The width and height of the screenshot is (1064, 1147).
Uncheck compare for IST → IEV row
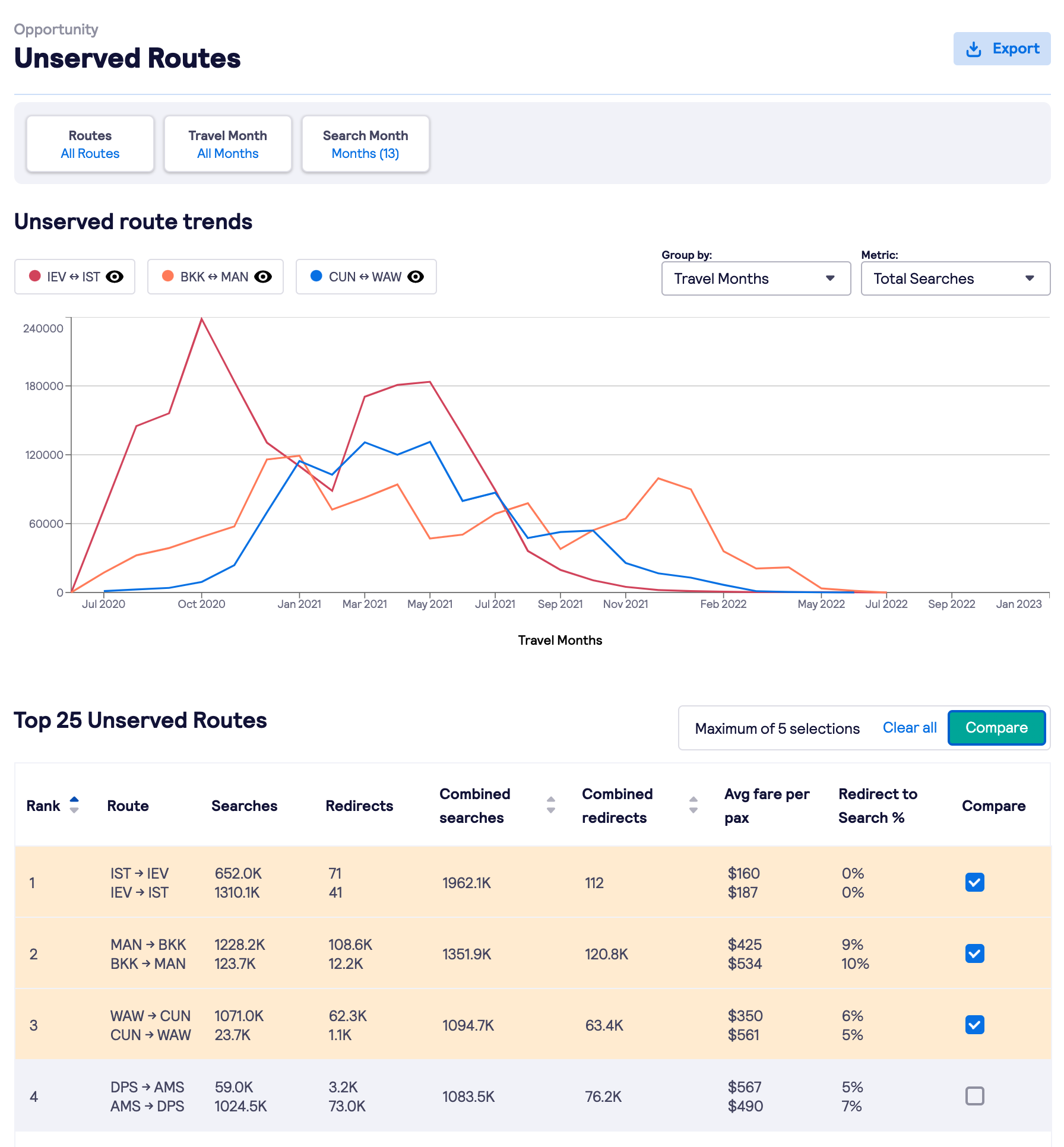[975, 882]
